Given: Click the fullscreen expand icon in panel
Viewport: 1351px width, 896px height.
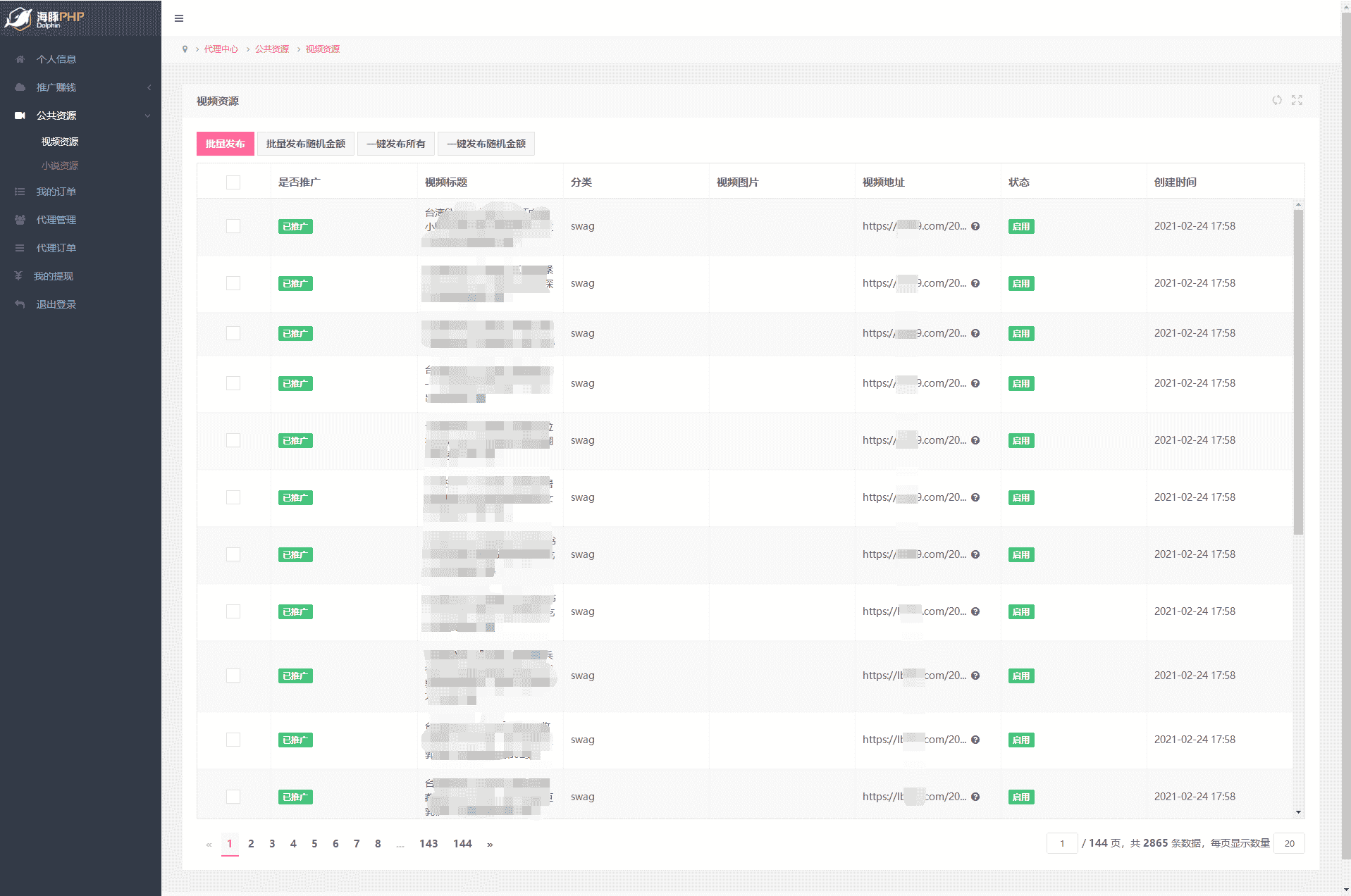Looking at the screenshot, I should [x=1297, y=100].
